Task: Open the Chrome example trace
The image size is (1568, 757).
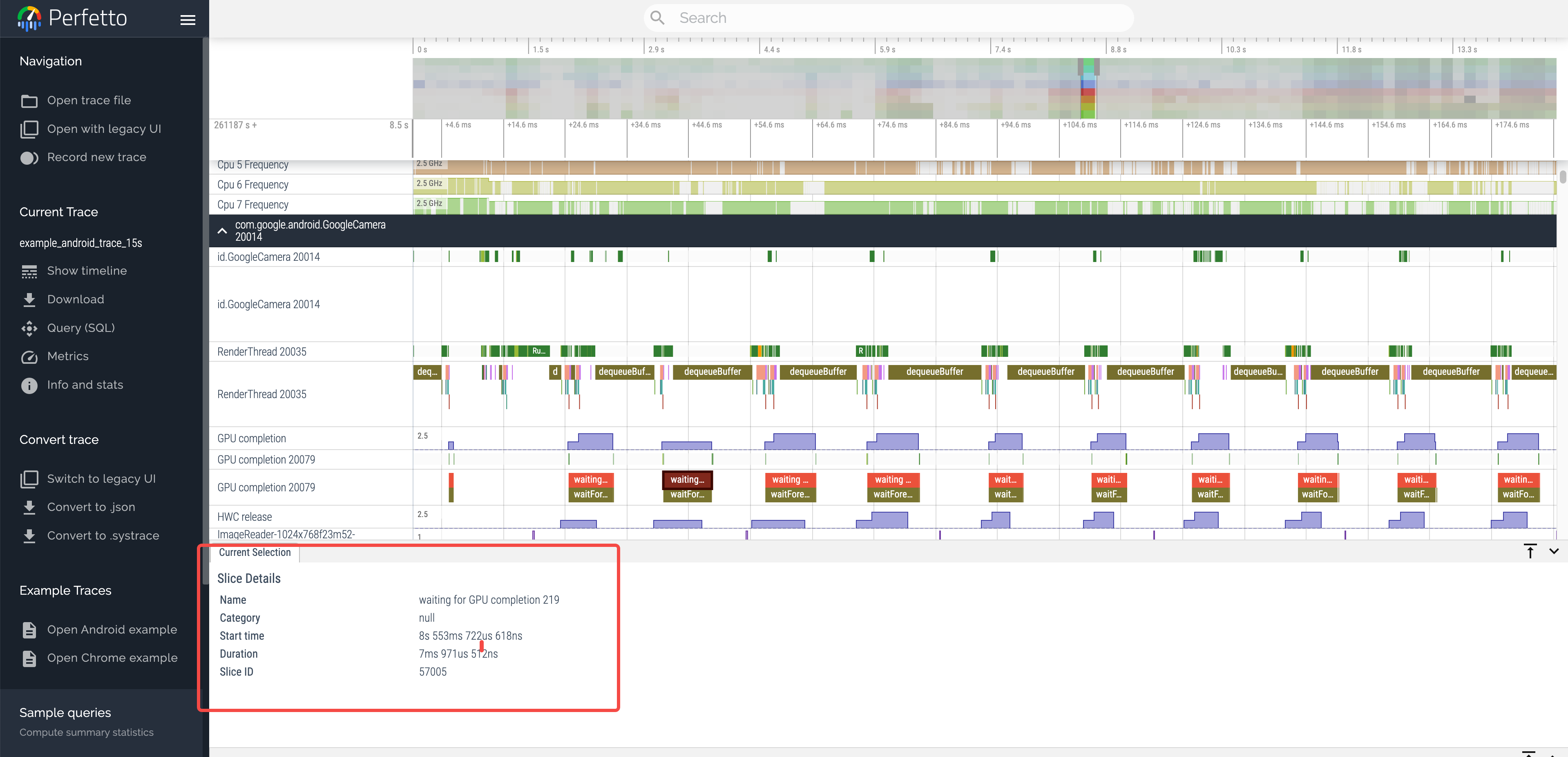Action: 112,658
